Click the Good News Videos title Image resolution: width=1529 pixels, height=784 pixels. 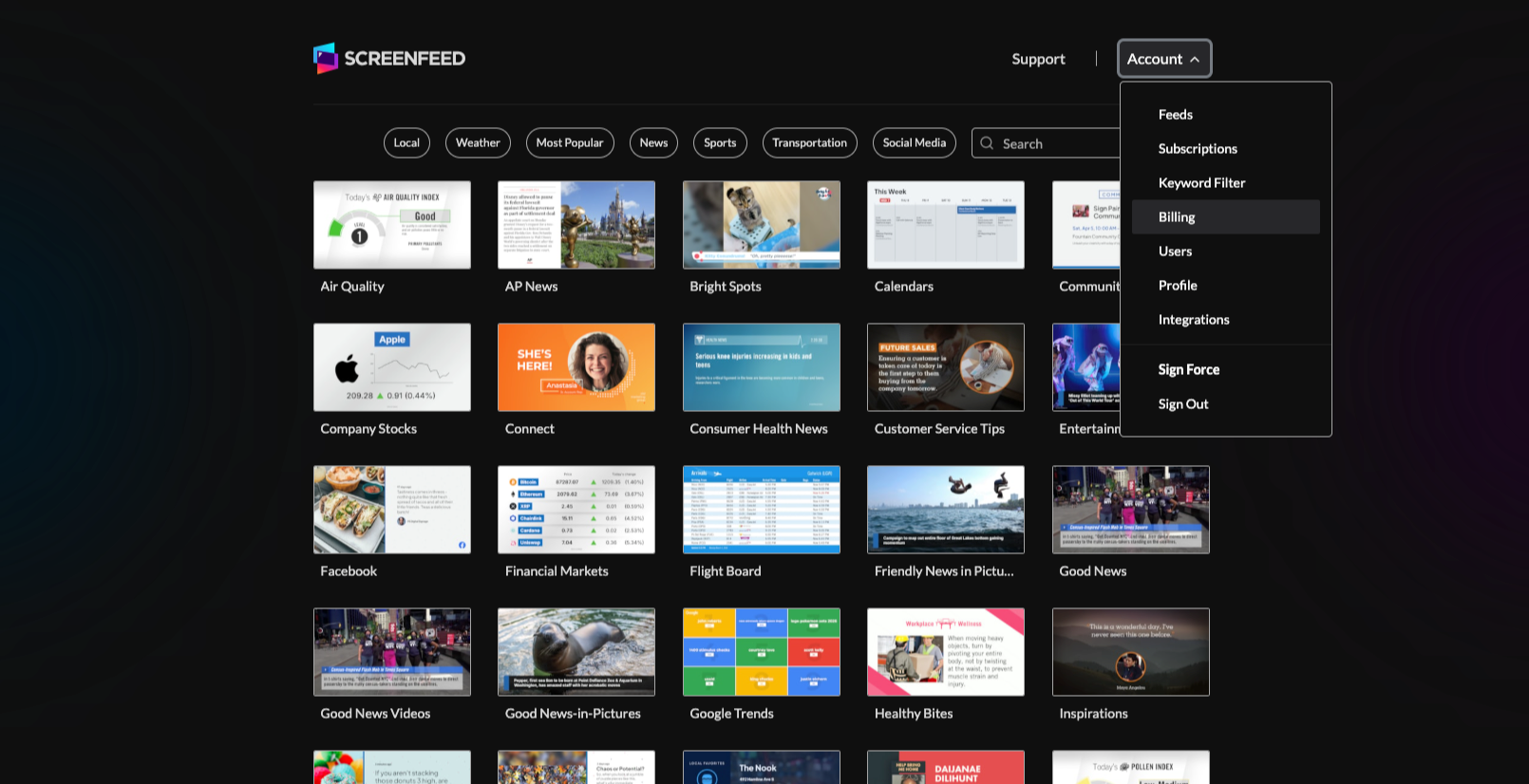tap(375, 714)
